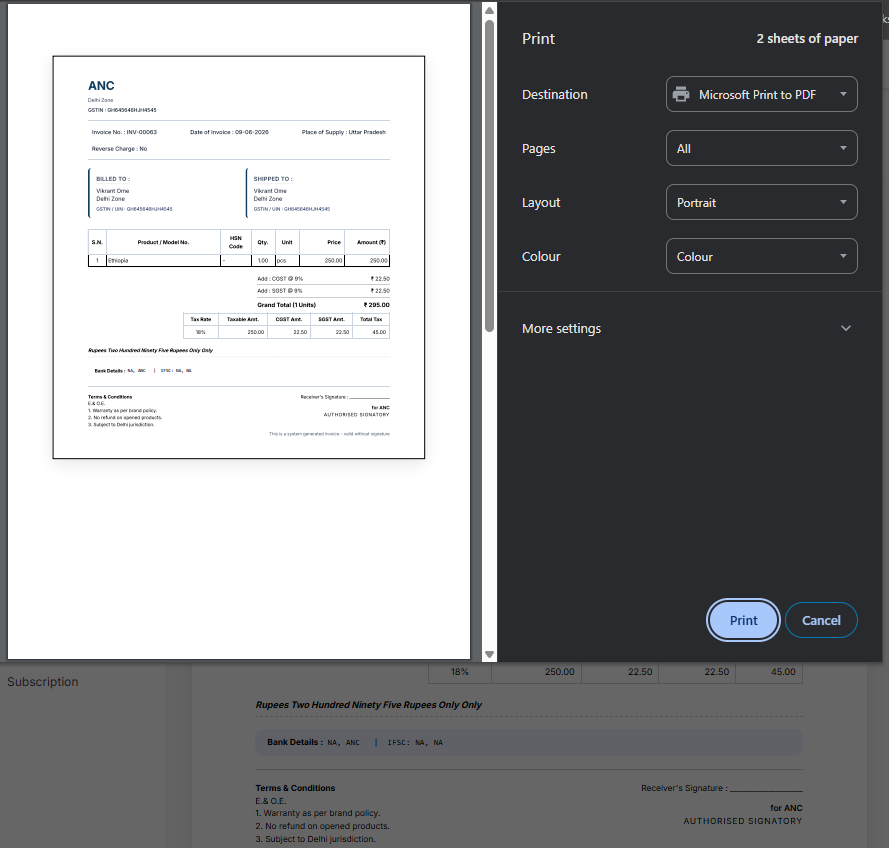Click 'Reverse Charge : No' in preview
This screenshot has height=848, width=889.
pos(119,149)
